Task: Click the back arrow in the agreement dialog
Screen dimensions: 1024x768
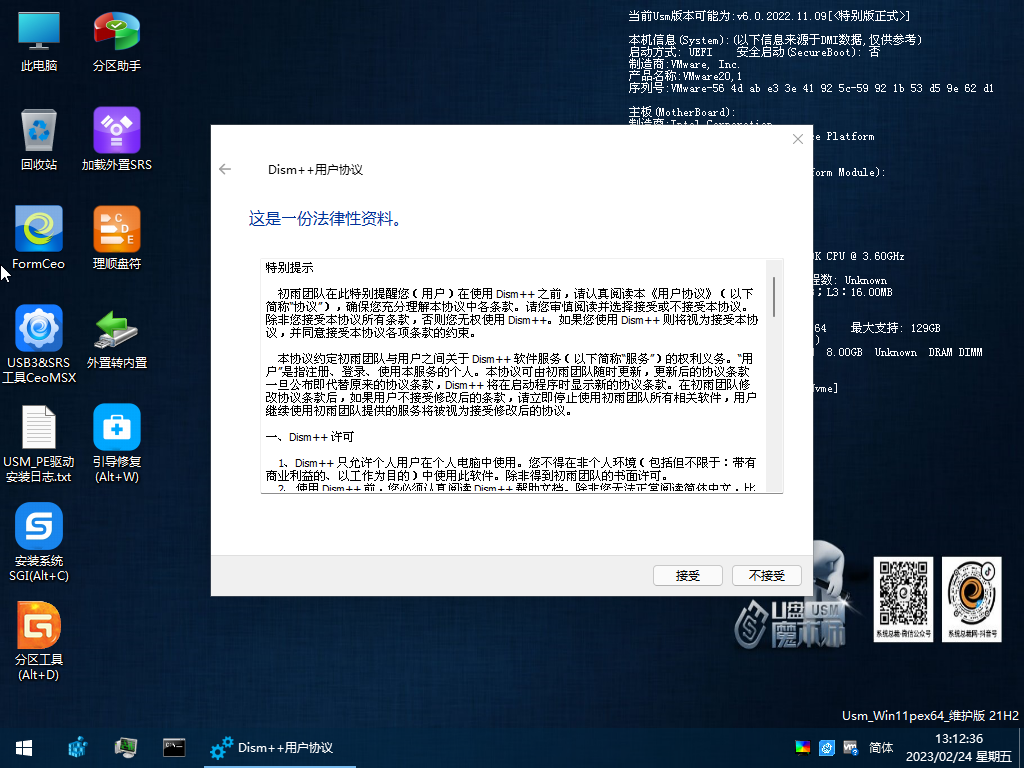Action: [x=225, y=169]
